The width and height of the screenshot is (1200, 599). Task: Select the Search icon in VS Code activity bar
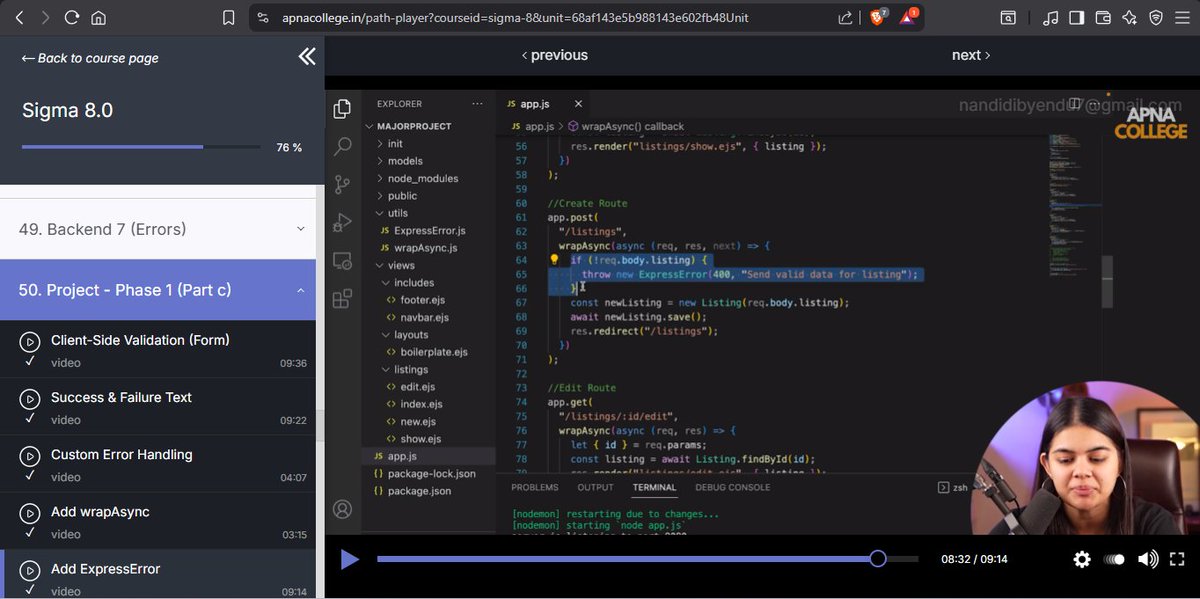click(342, 146)
